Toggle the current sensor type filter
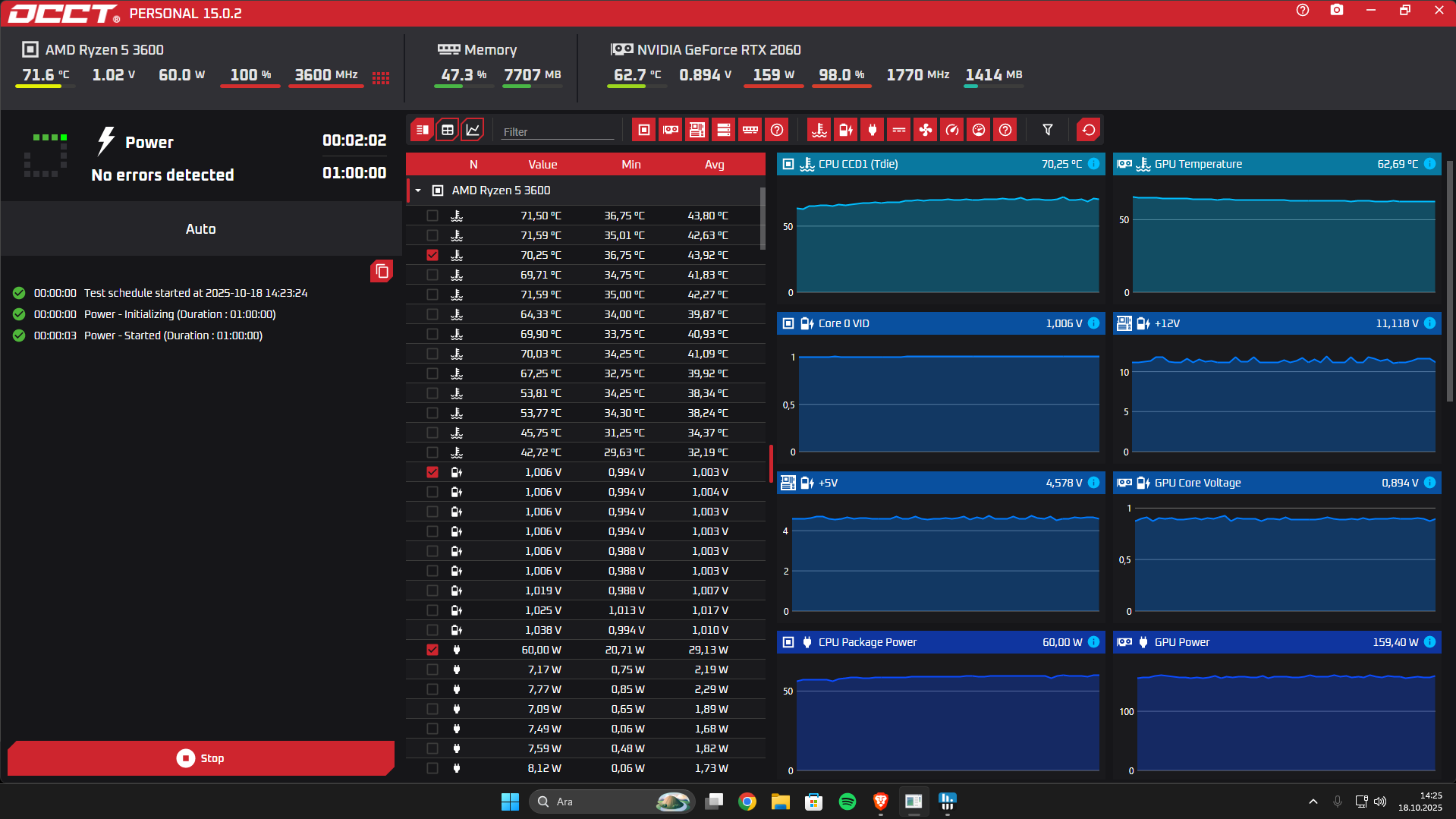 point(899,130)
